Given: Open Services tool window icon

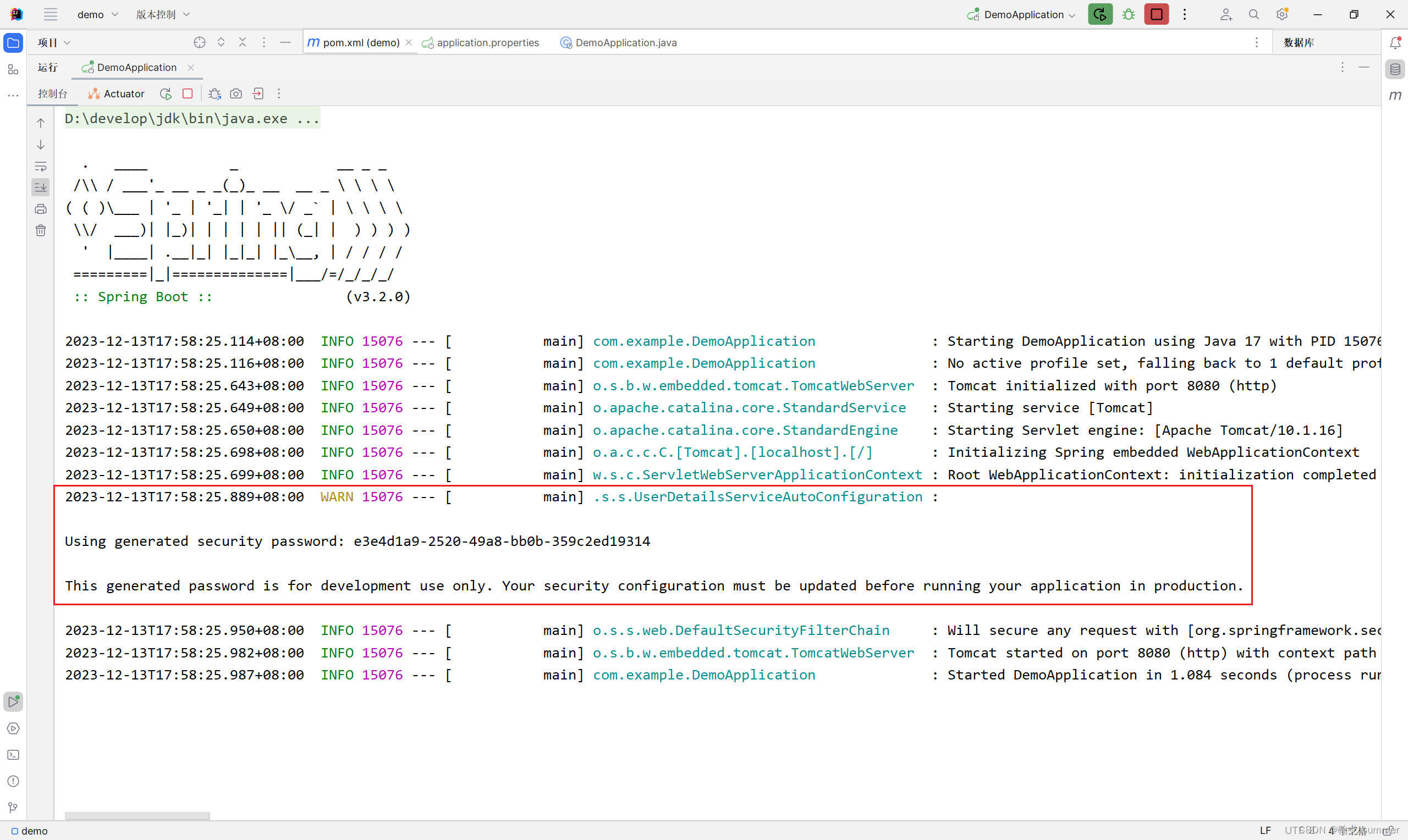Looking at the screenshot, I should [x=13, y=728].
